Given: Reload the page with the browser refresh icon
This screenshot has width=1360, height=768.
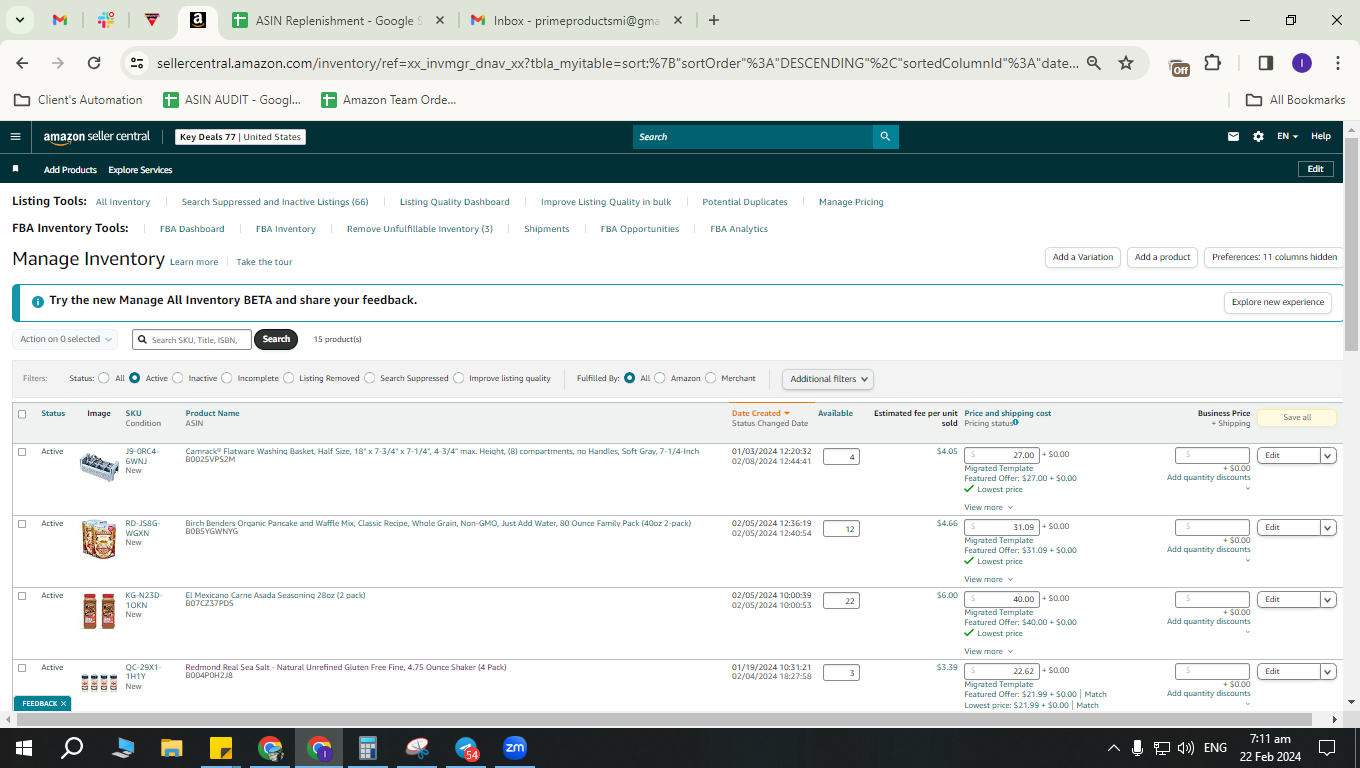Looking at the screenshot, I should pos(94,63).
